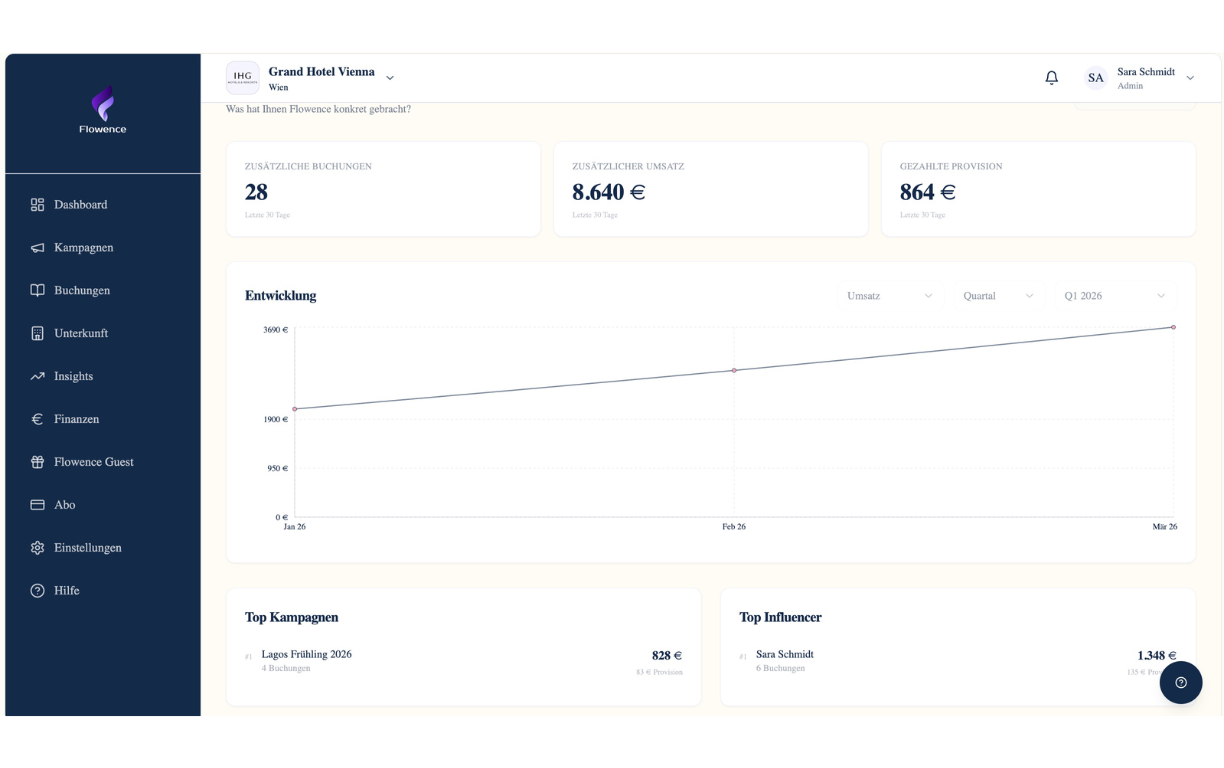Click the Hilfe question mark icon
Screen dimensions: 1224x768
(x=37, y=591)
